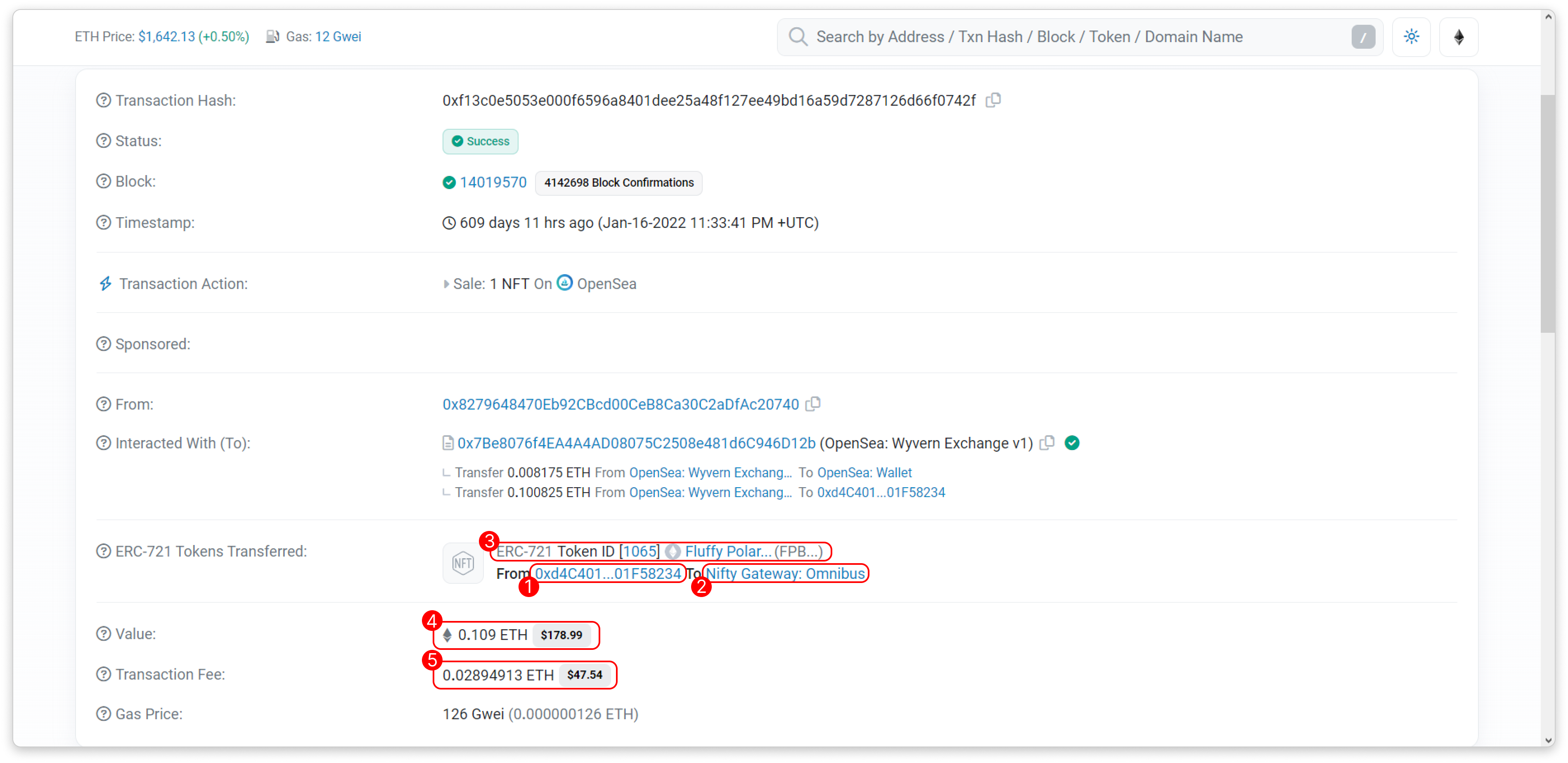Switch to dark mode with the sun icon
1568x763 pixels.
pyautogui.click(x=1412, y=36)
